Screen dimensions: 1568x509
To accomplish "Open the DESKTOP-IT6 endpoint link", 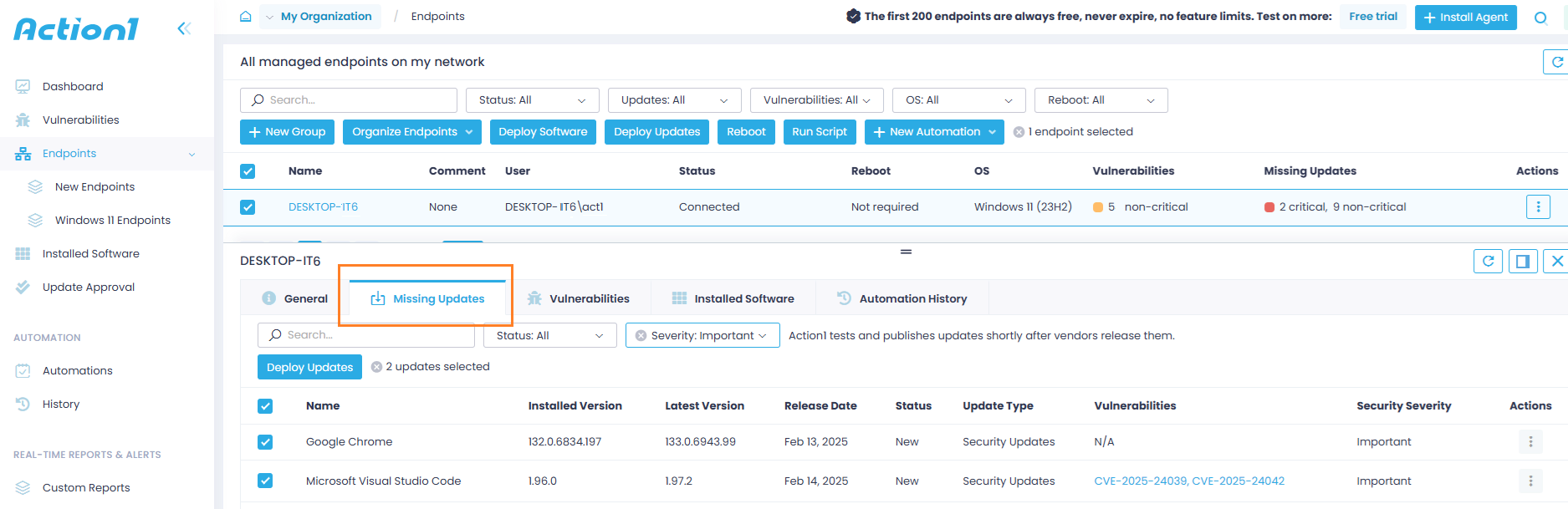I will (x=323, y=207).
